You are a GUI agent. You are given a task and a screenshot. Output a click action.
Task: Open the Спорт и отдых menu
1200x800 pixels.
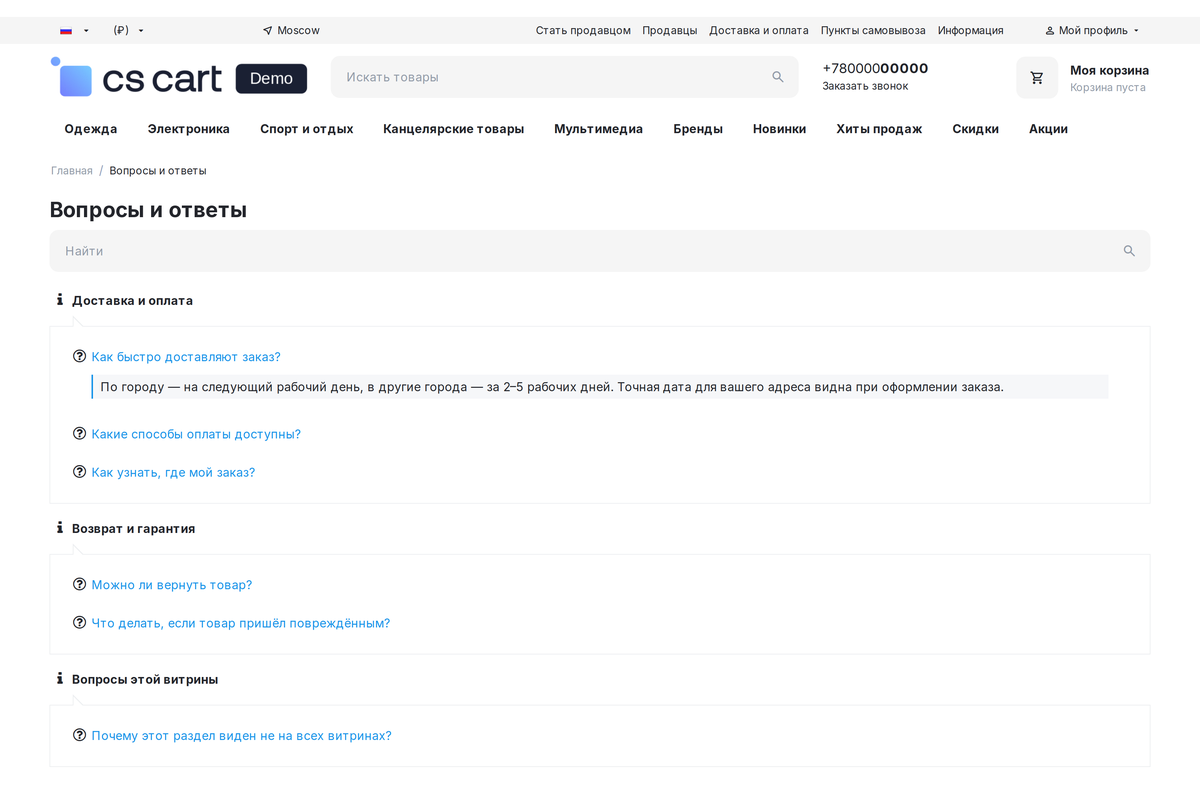coord(307,129)
